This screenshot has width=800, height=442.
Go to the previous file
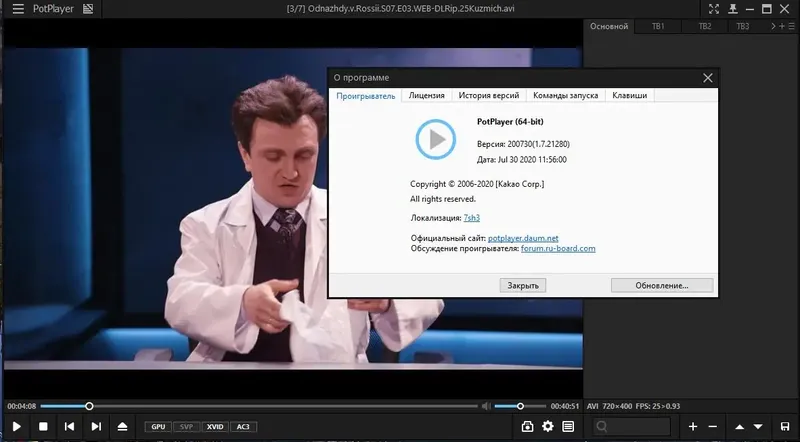point(69,426)
